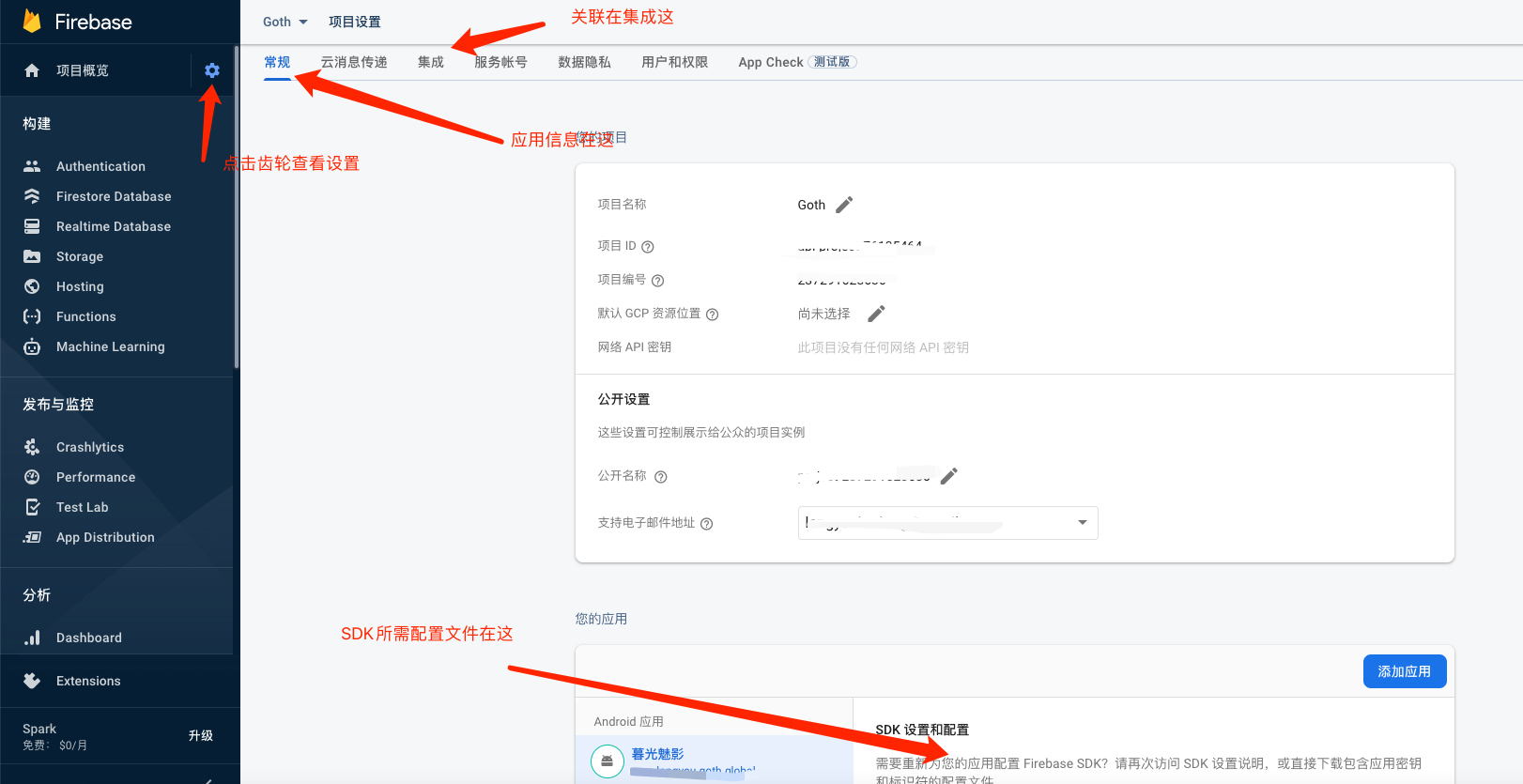Click the 尚未选择 value text
The width and height of the screenshot is (1523, 784).
[x=824, y=314]
